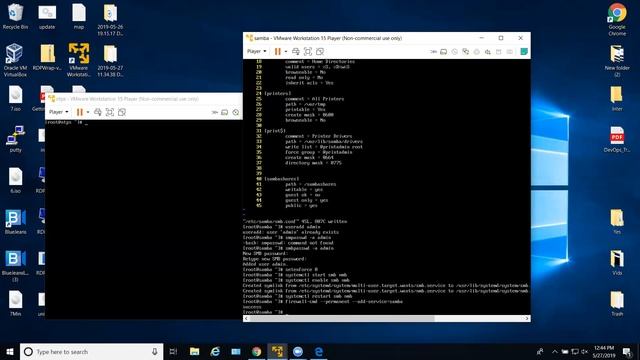Click the ntps window title bar
The height and width of the screenshot is (360, 640).
(x=144, y=99)
